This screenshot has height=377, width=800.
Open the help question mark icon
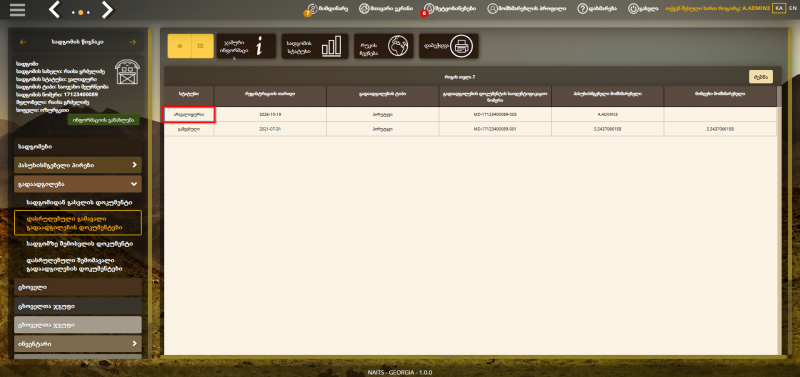pos(582,9)
